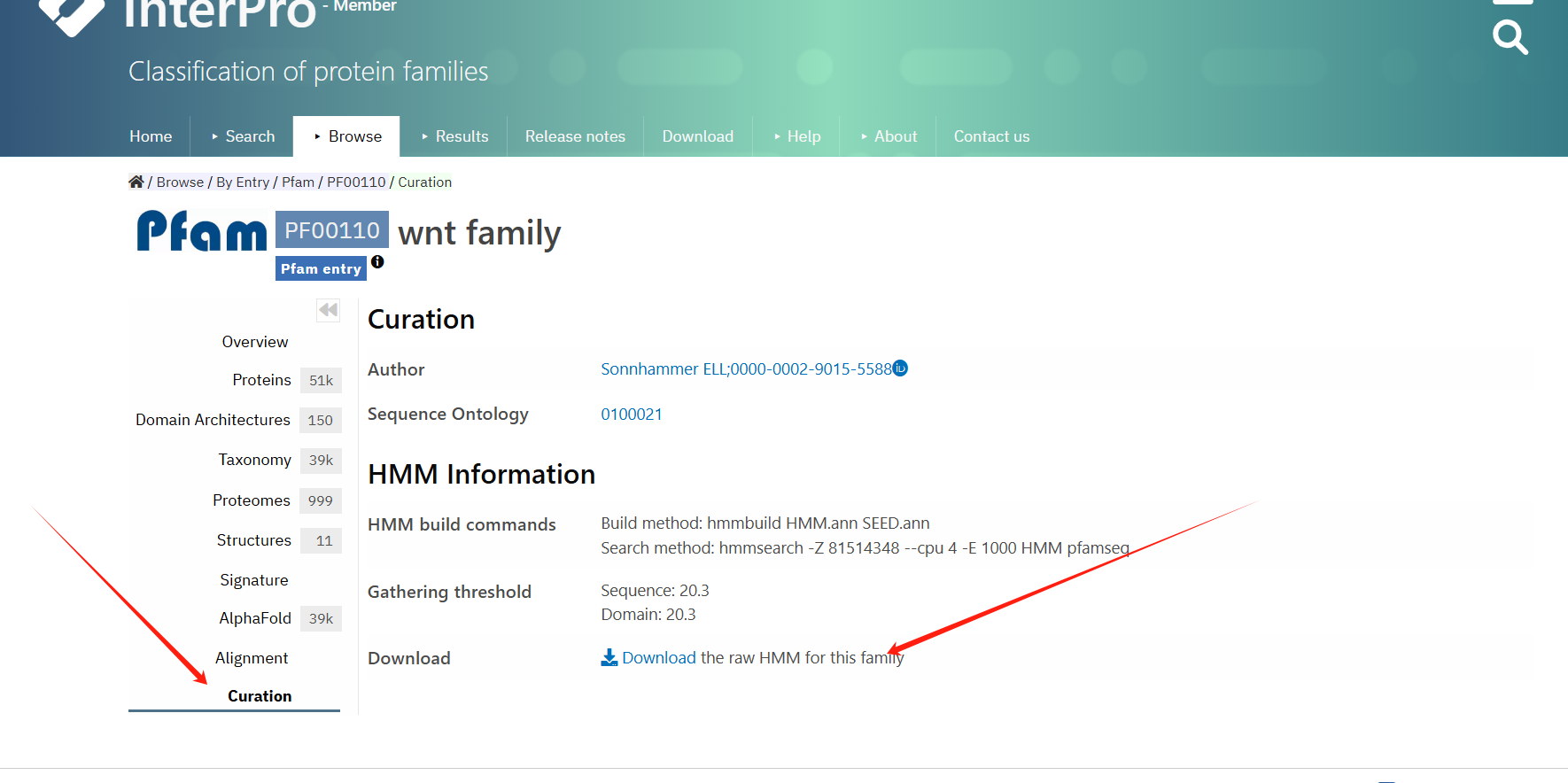Expand the Browse menu
This screenshot has height=783, width=1568.
tap(346, 136)
